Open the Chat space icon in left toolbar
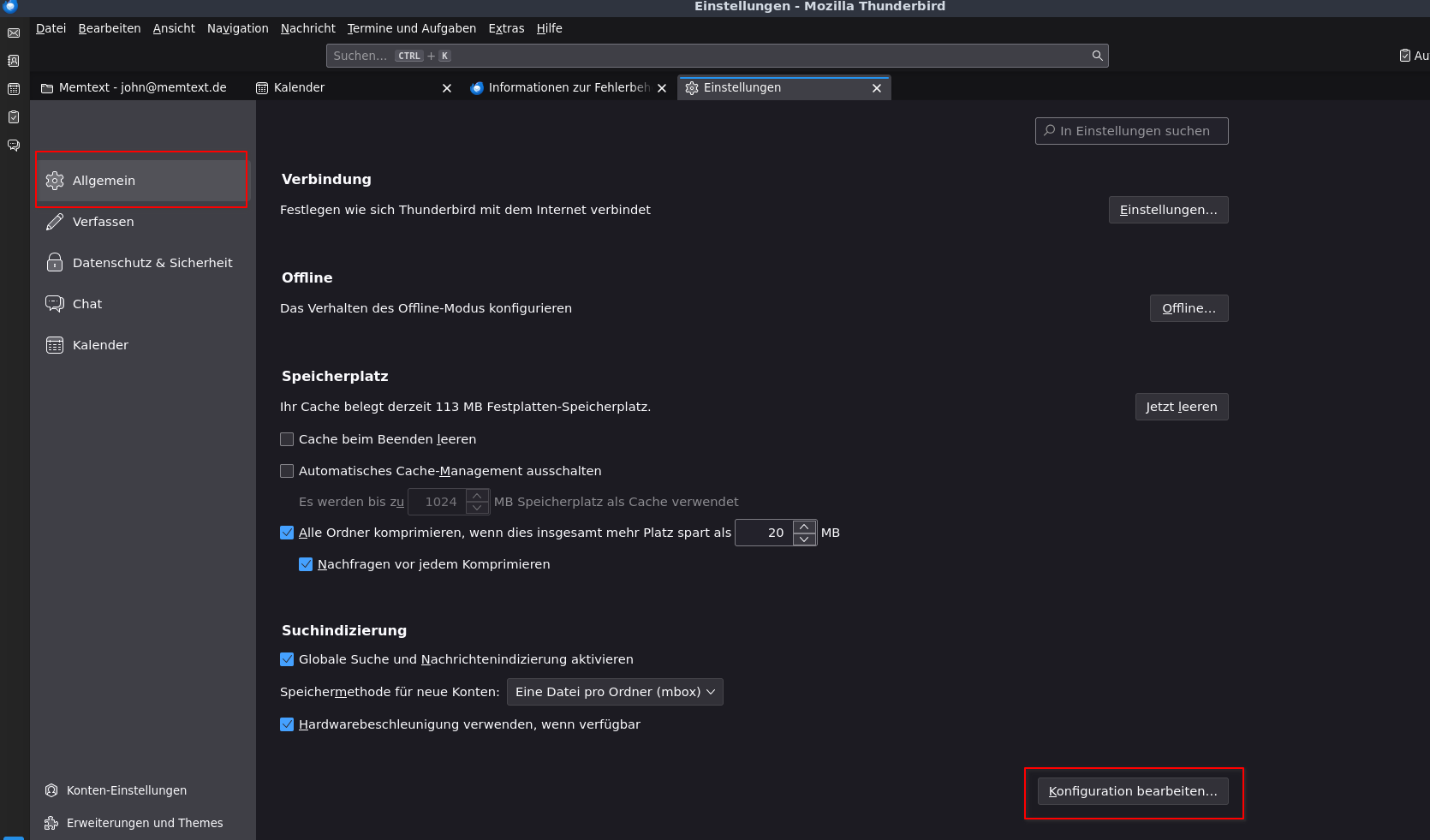The image size is (1430, 840). (14, 146)
